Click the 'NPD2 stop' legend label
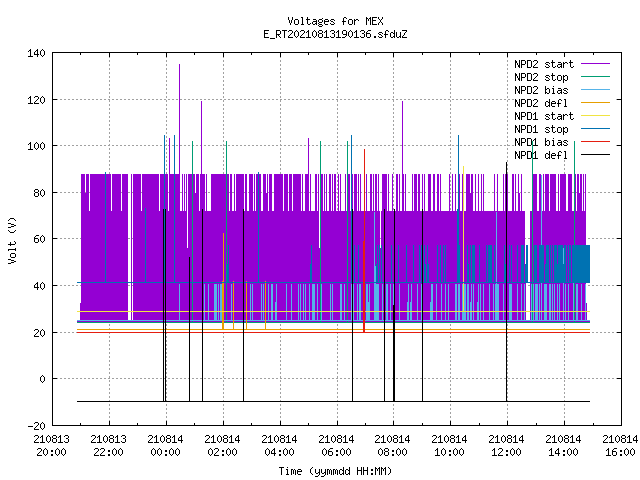 coord(541,77)
